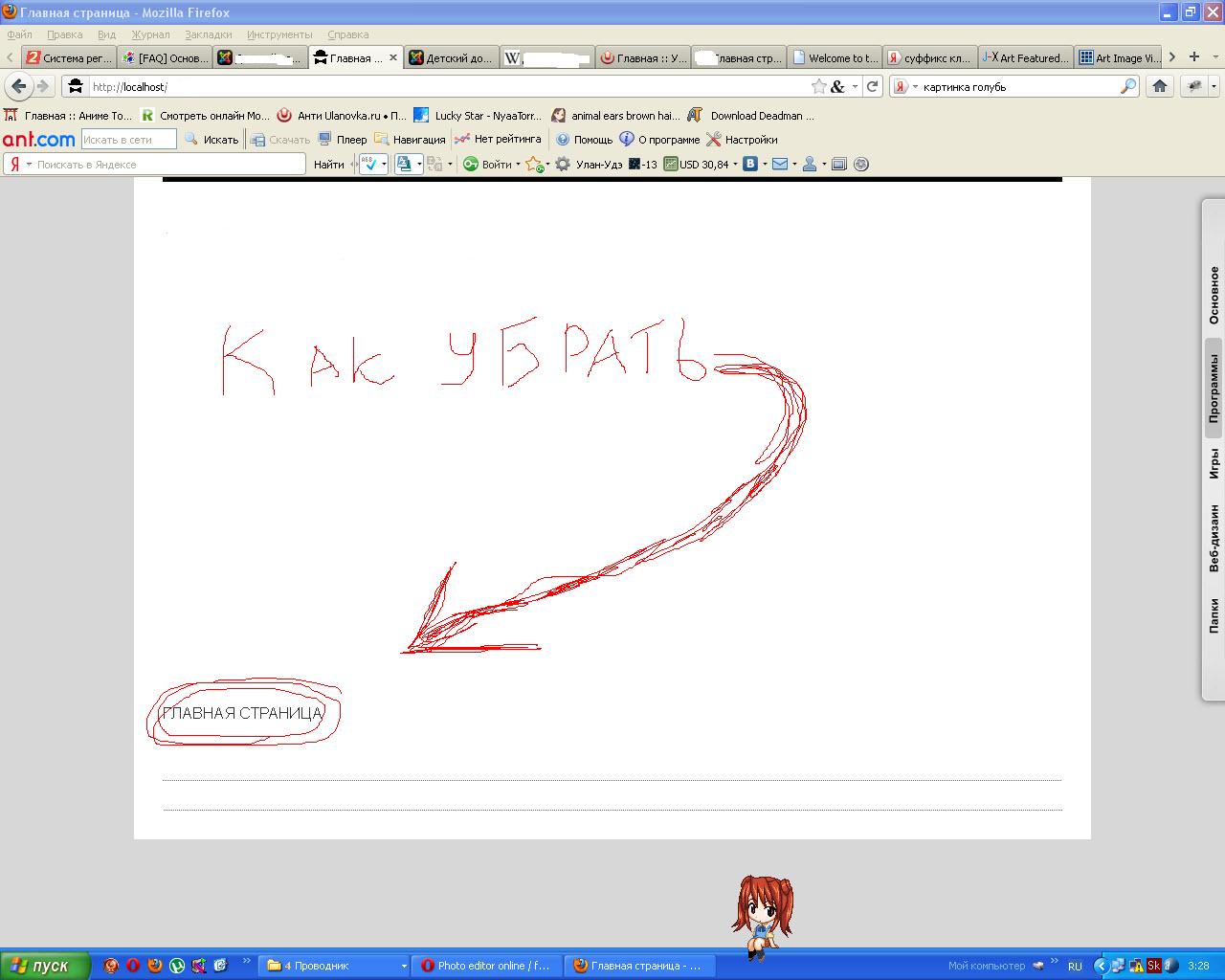Open the USD 30,84 currency dropdown
Screen dimensions: 1225x980
(x=735, y=165)
